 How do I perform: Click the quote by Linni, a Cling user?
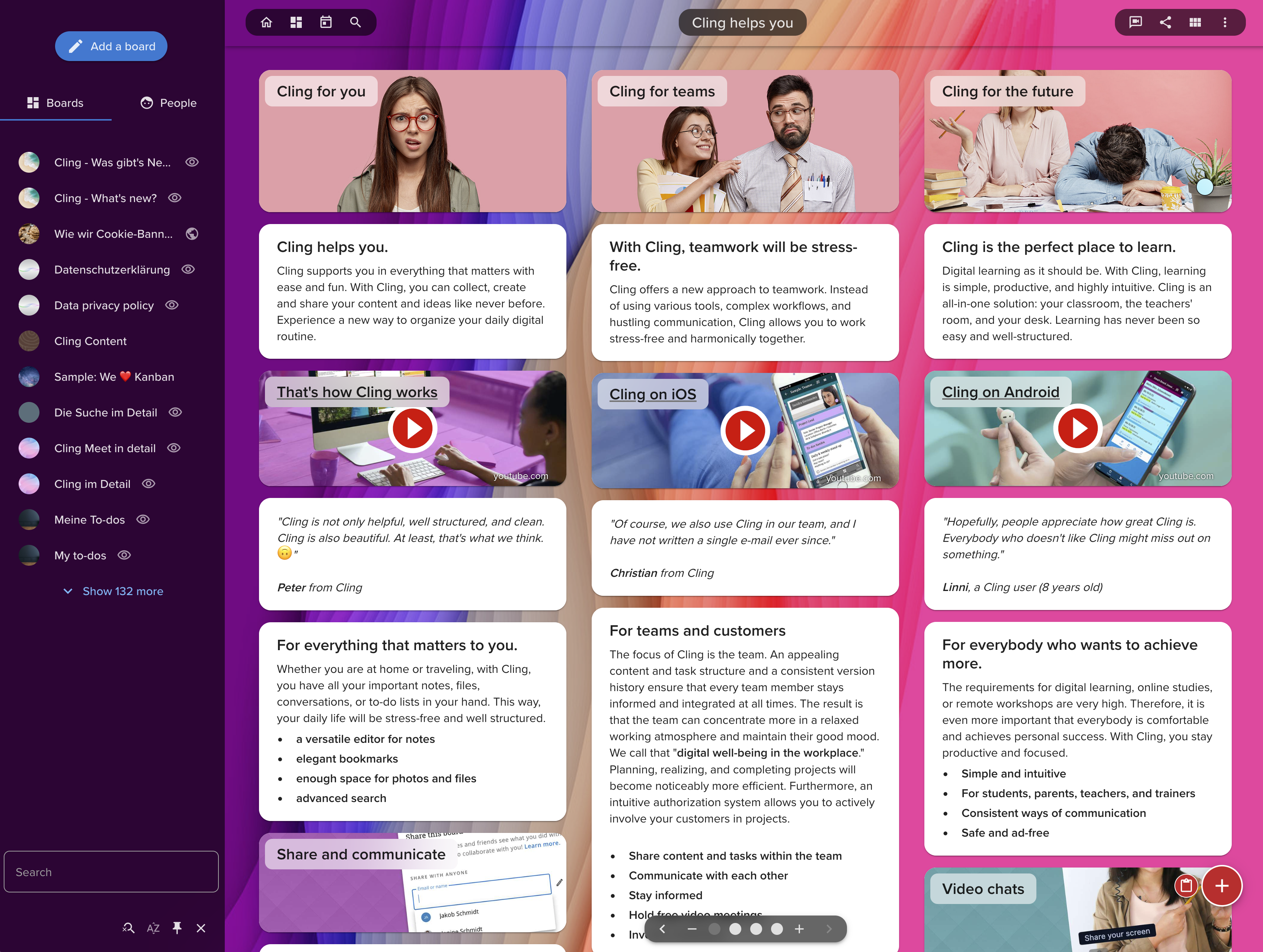[1077, 554]
